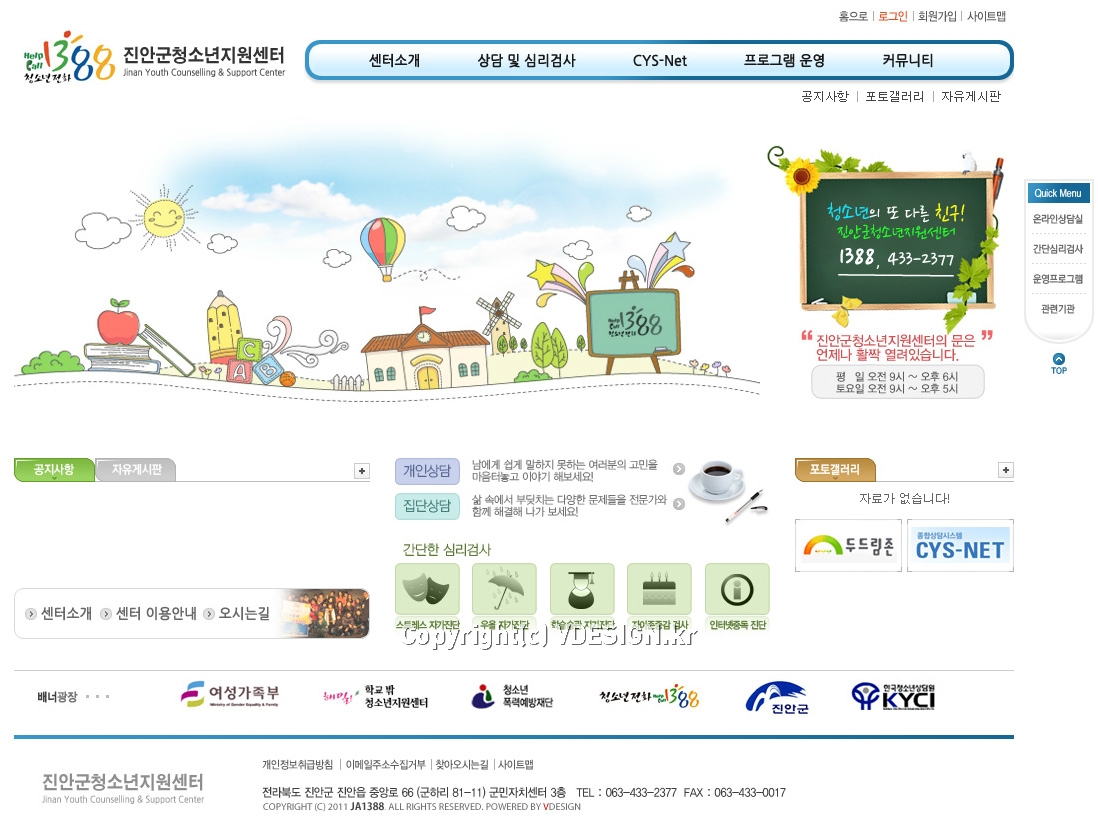Open the 진안군 banner logo

click(x=777, y=698)
